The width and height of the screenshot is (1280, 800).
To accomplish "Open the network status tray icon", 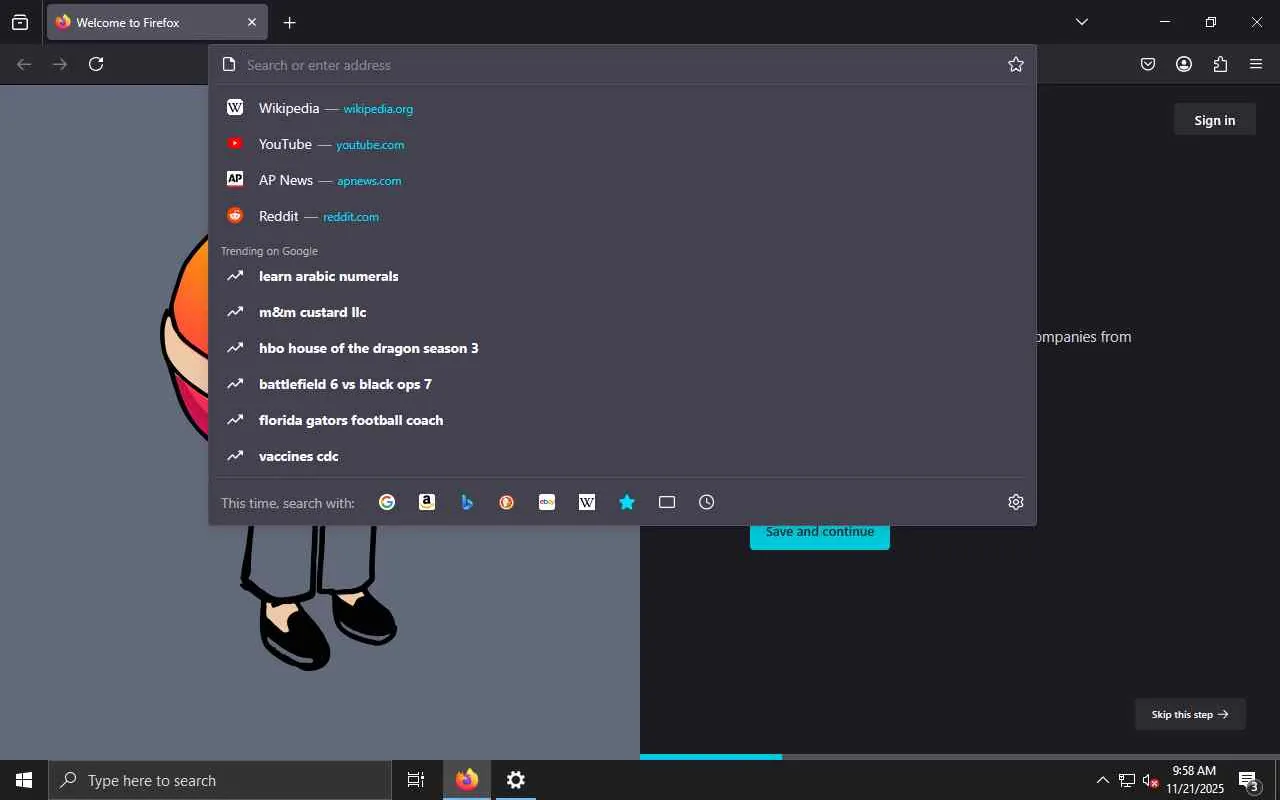I will [1127, 780].
